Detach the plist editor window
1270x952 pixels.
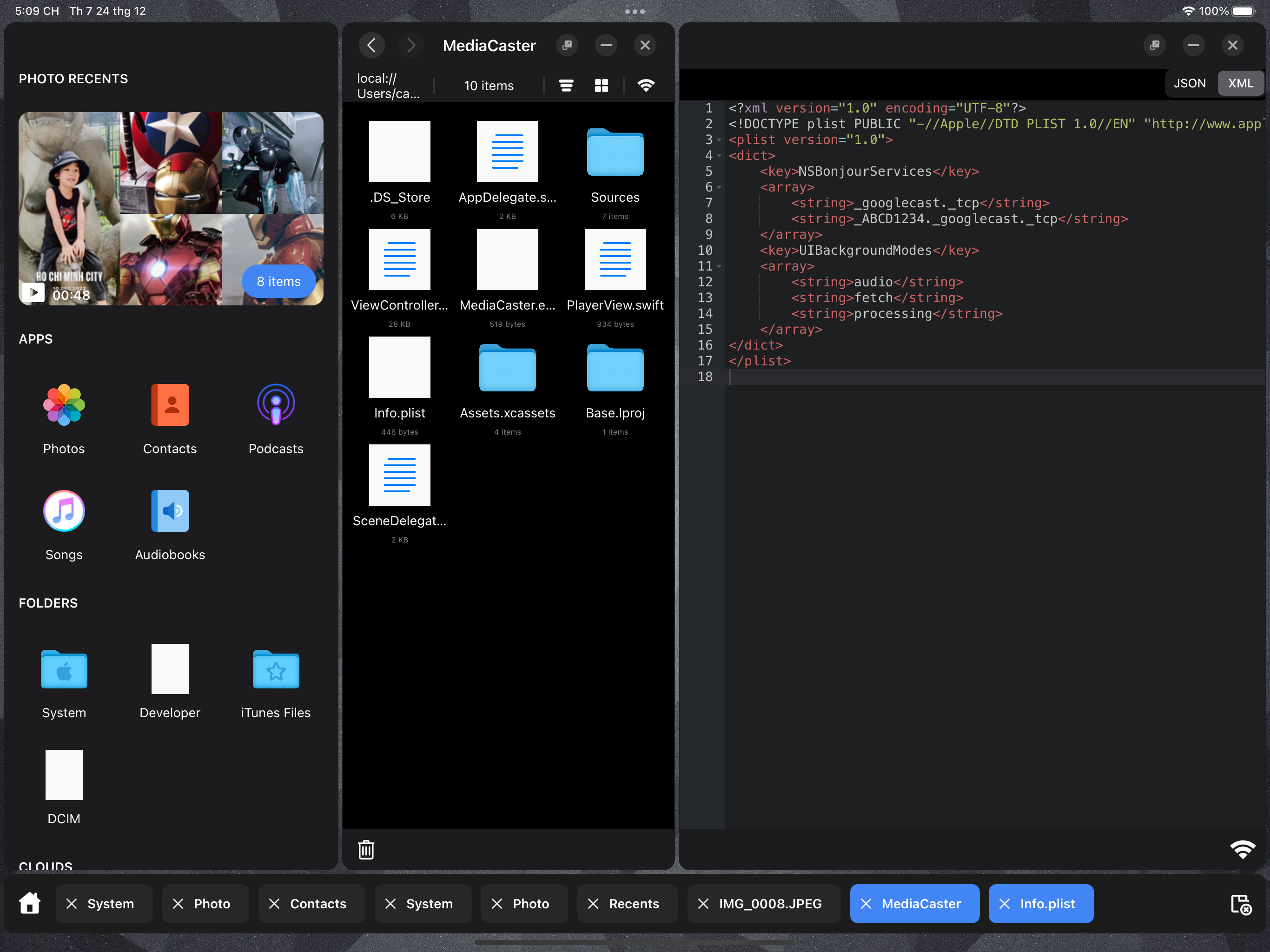click(1155, 46)
